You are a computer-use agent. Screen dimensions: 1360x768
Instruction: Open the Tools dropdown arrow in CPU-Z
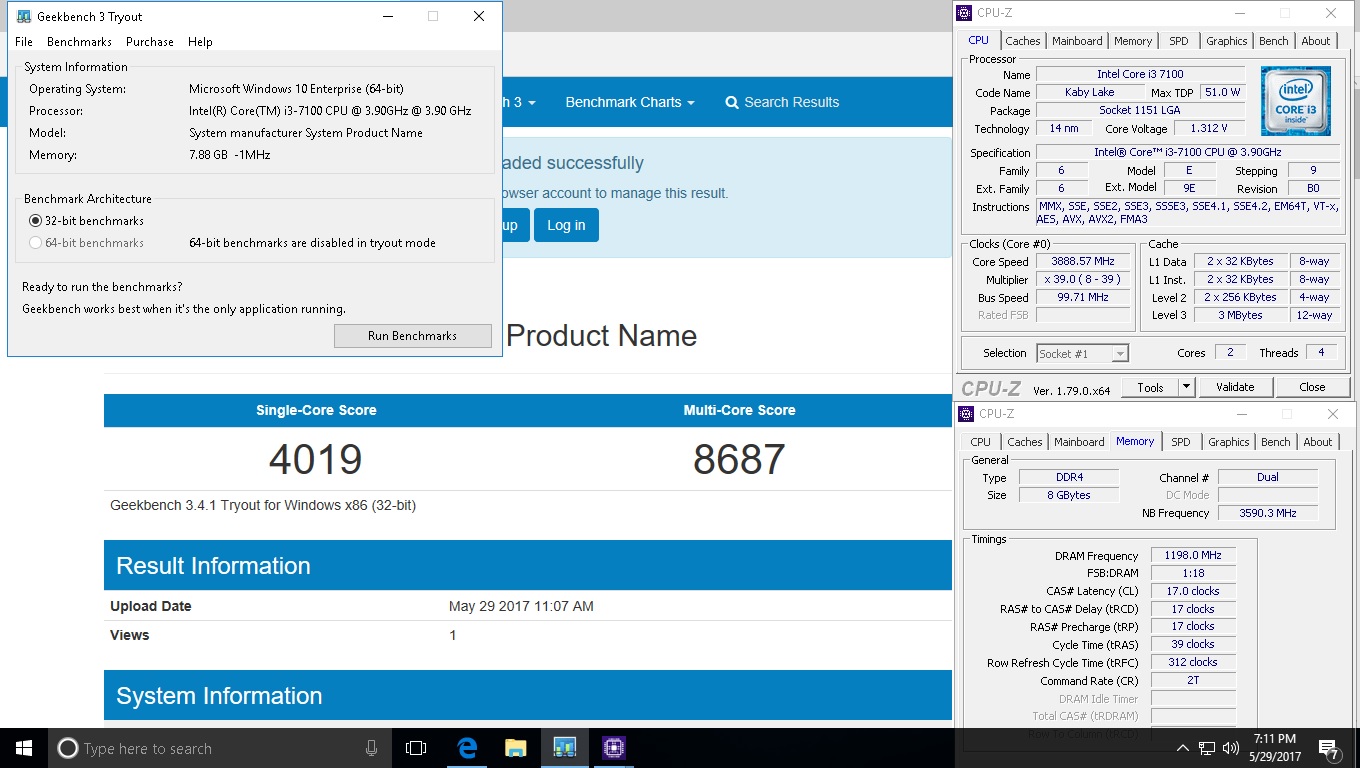1187,387
